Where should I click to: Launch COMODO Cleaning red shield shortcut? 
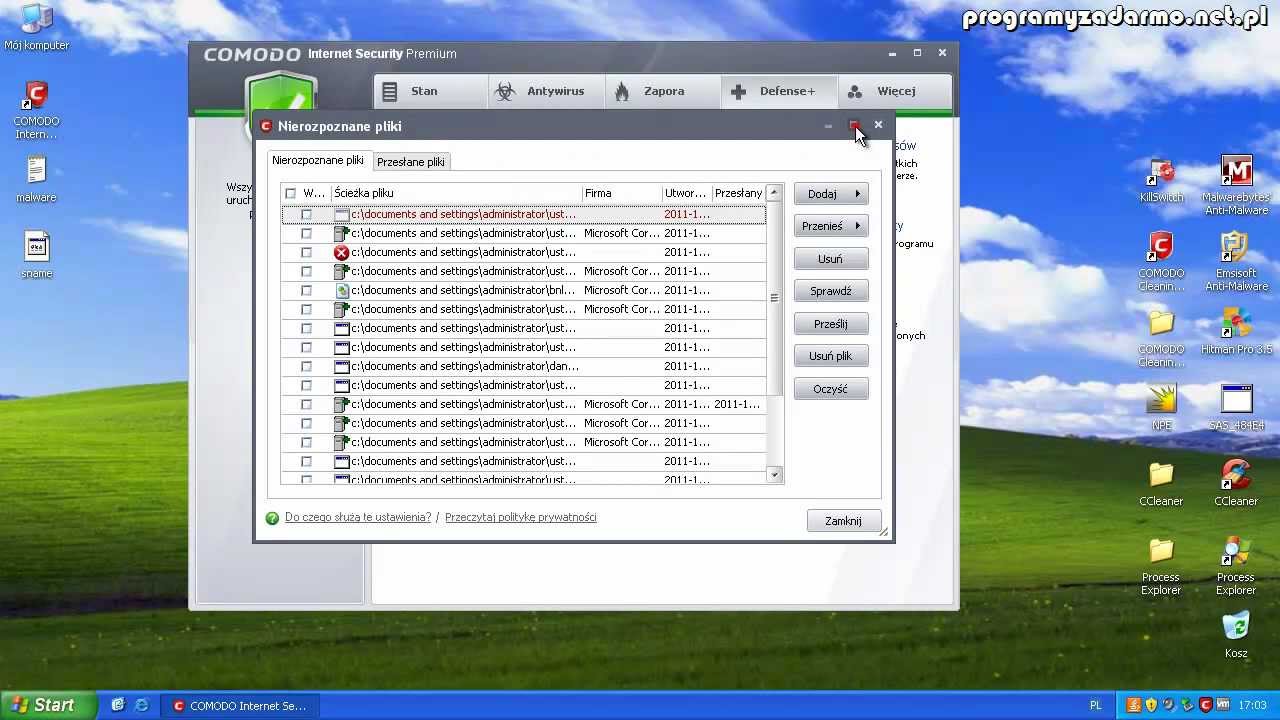(1161, 262)
